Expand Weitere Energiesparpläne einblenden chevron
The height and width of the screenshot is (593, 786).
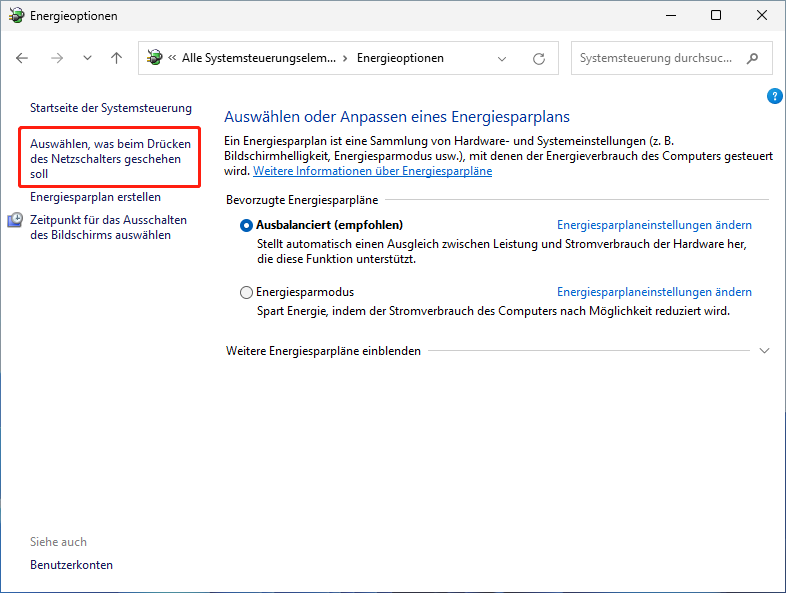pos(764,351)
